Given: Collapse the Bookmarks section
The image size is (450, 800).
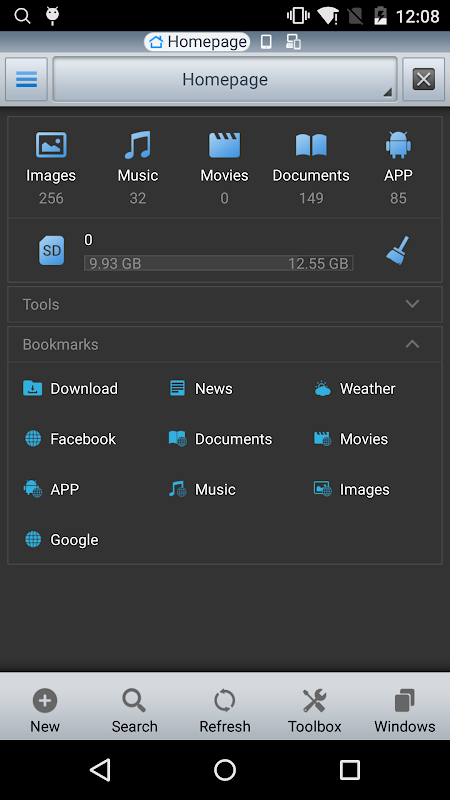Looking at the screenshot, I should [225, 344].
